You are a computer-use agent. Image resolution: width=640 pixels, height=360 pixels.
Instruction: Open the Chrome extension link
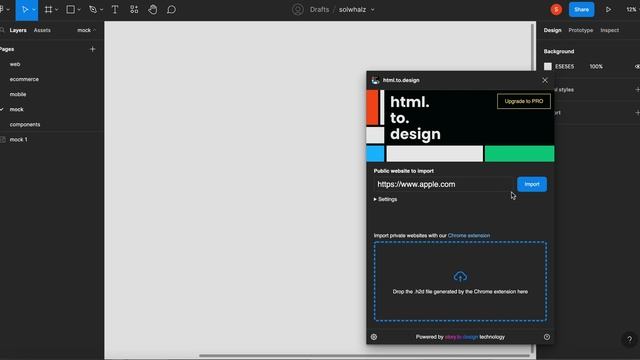469,236
